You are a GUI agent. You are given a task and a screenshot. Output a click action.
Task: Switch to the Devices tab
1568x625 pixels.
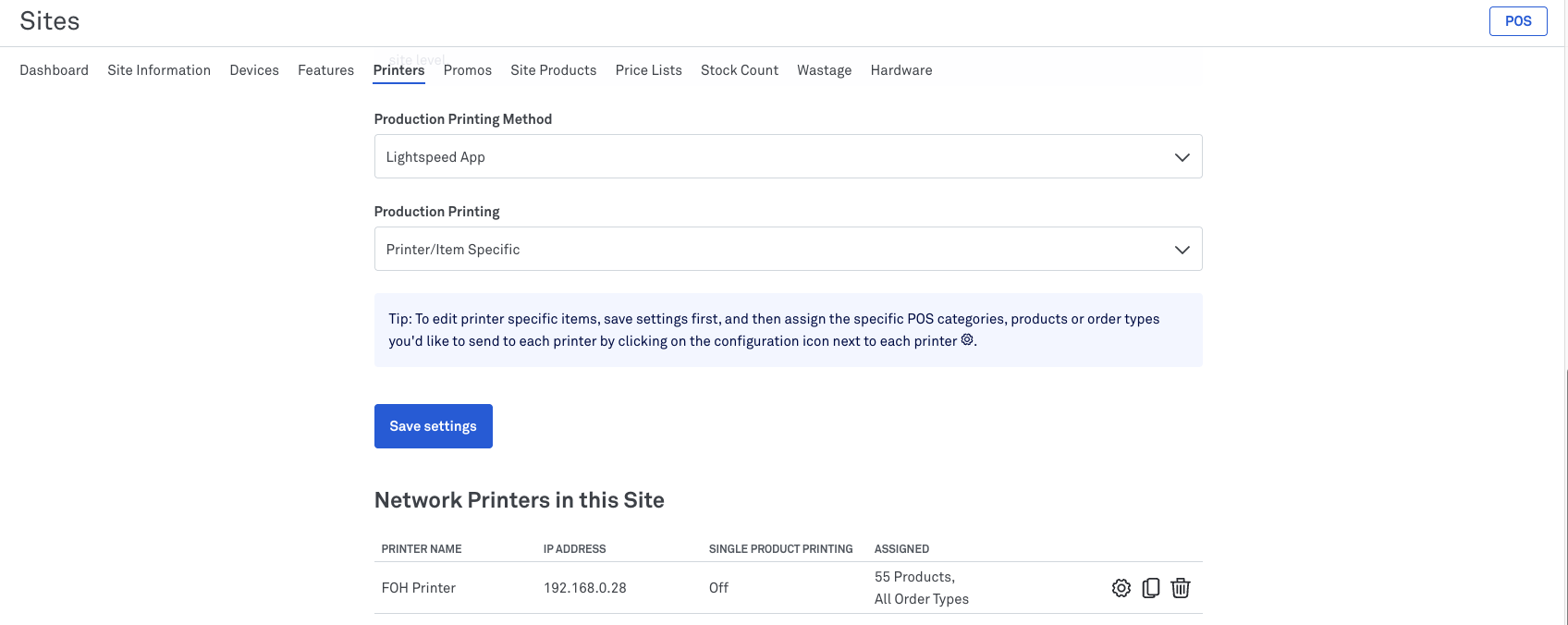click(254, 70)
